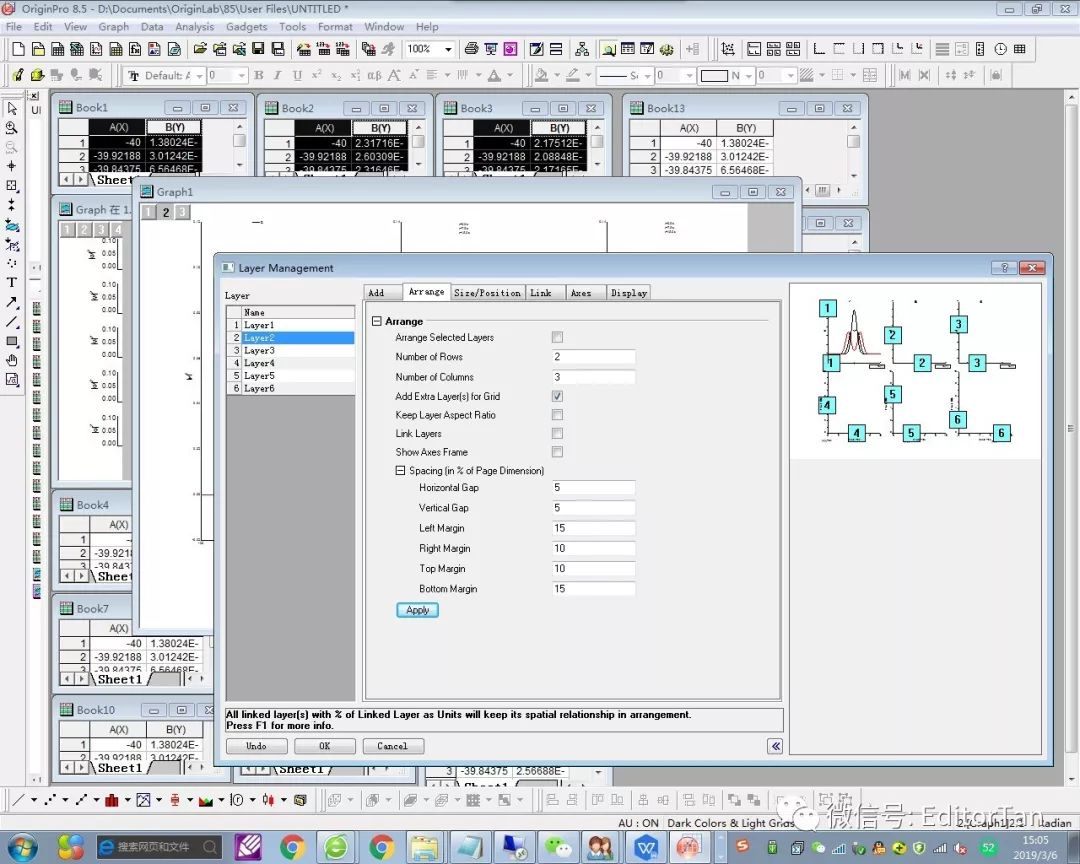Open the Analysis menu
Viewport: 1080px width, 864px height.
pos(194,27)
